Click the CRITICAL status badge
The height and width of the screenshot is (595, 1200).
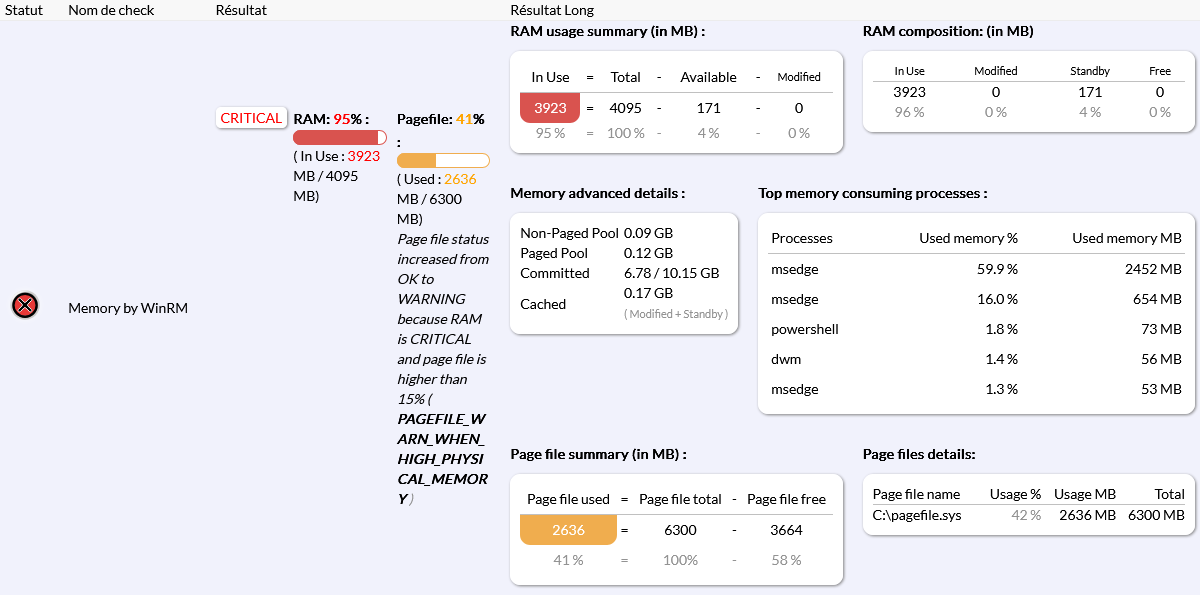click(x=251, y=118)
